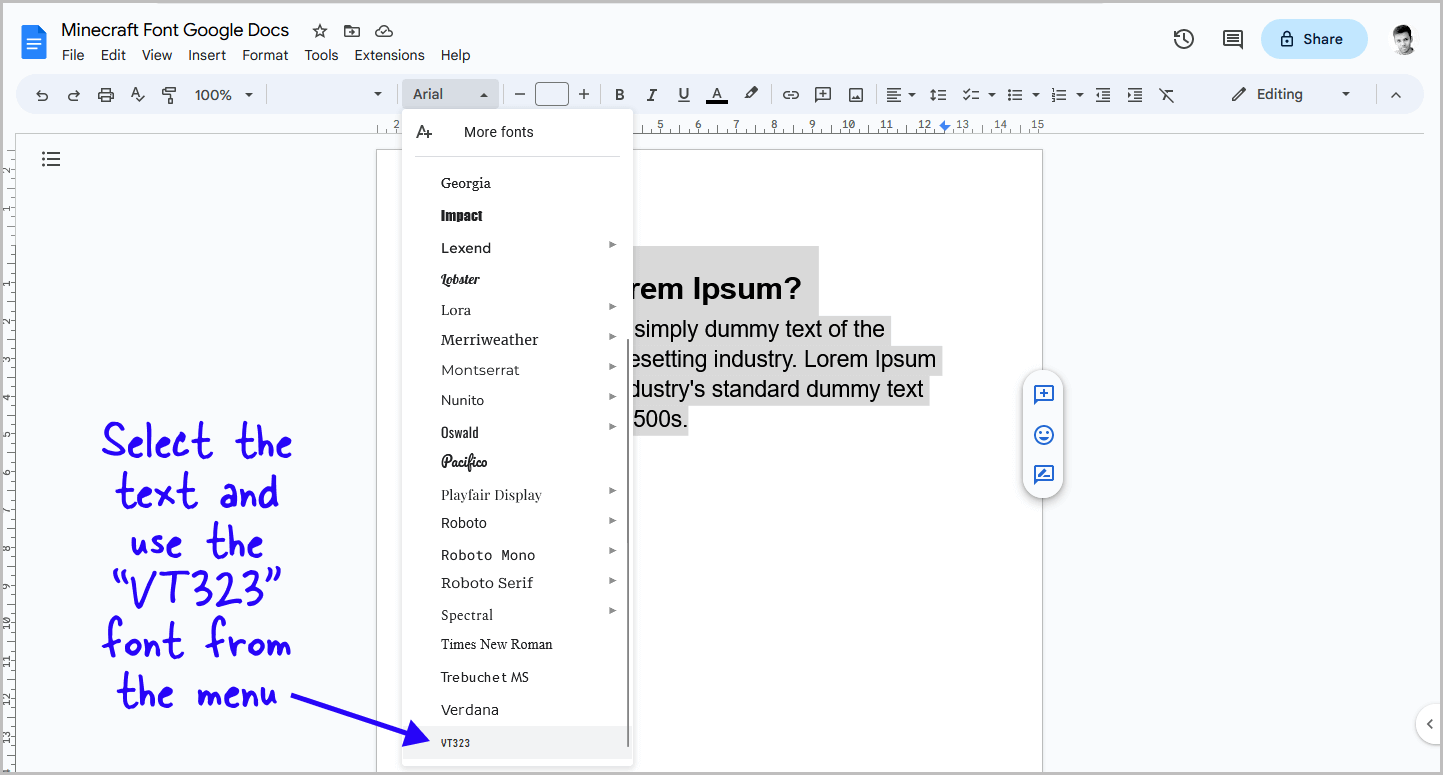Expand the numbered list options arrow

(1080, 95)
